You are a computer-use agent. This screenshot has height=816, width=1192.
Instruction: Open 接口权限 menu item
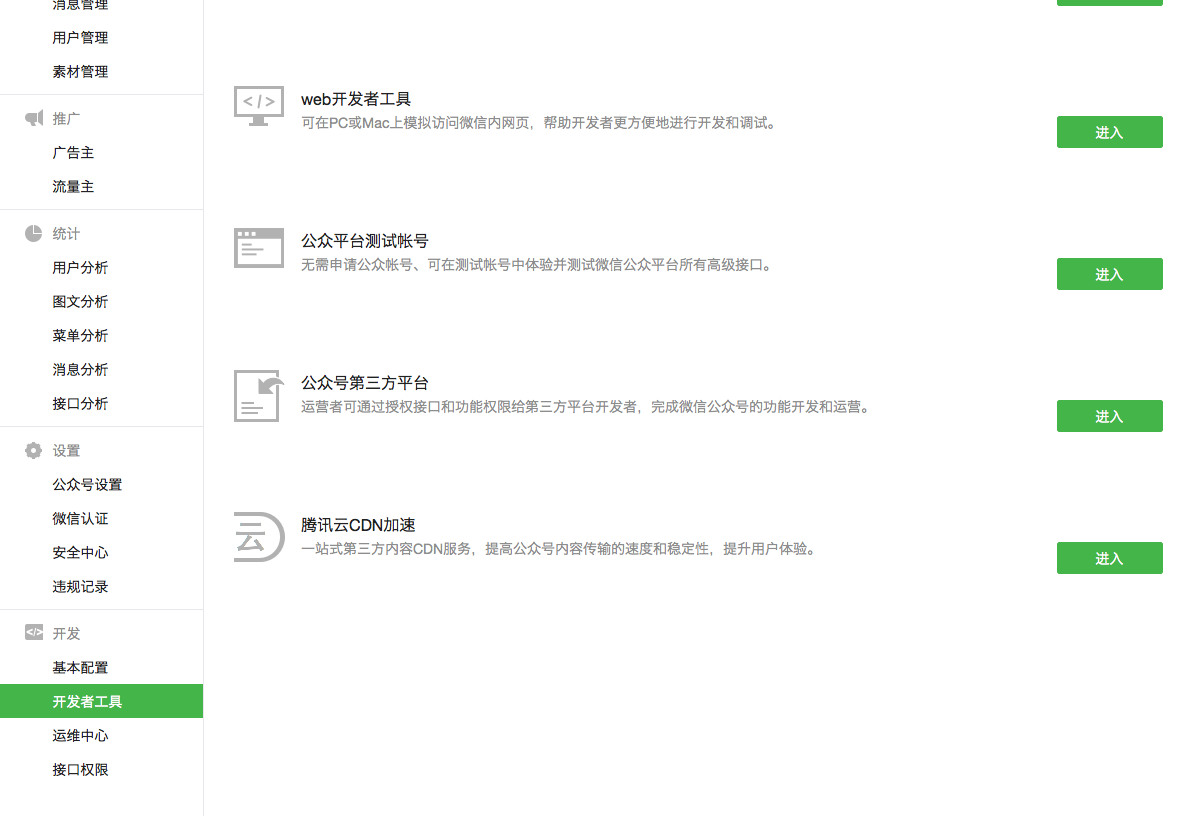point(80,770)
